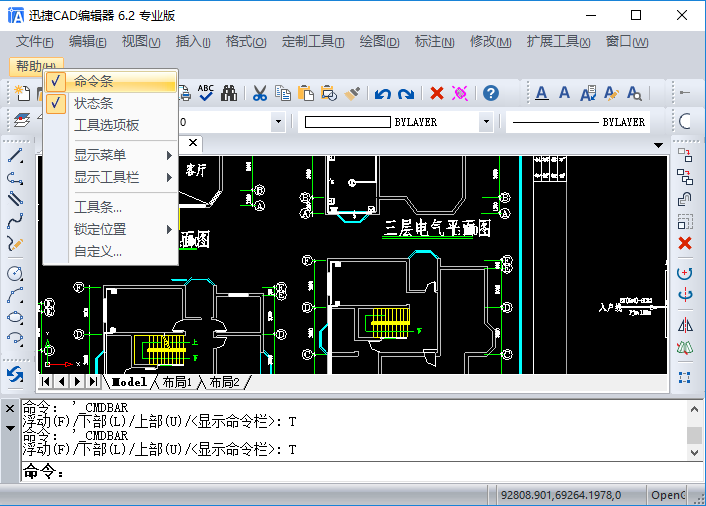
Task: Close the command bar panel
Action: [x=10, y=408]
